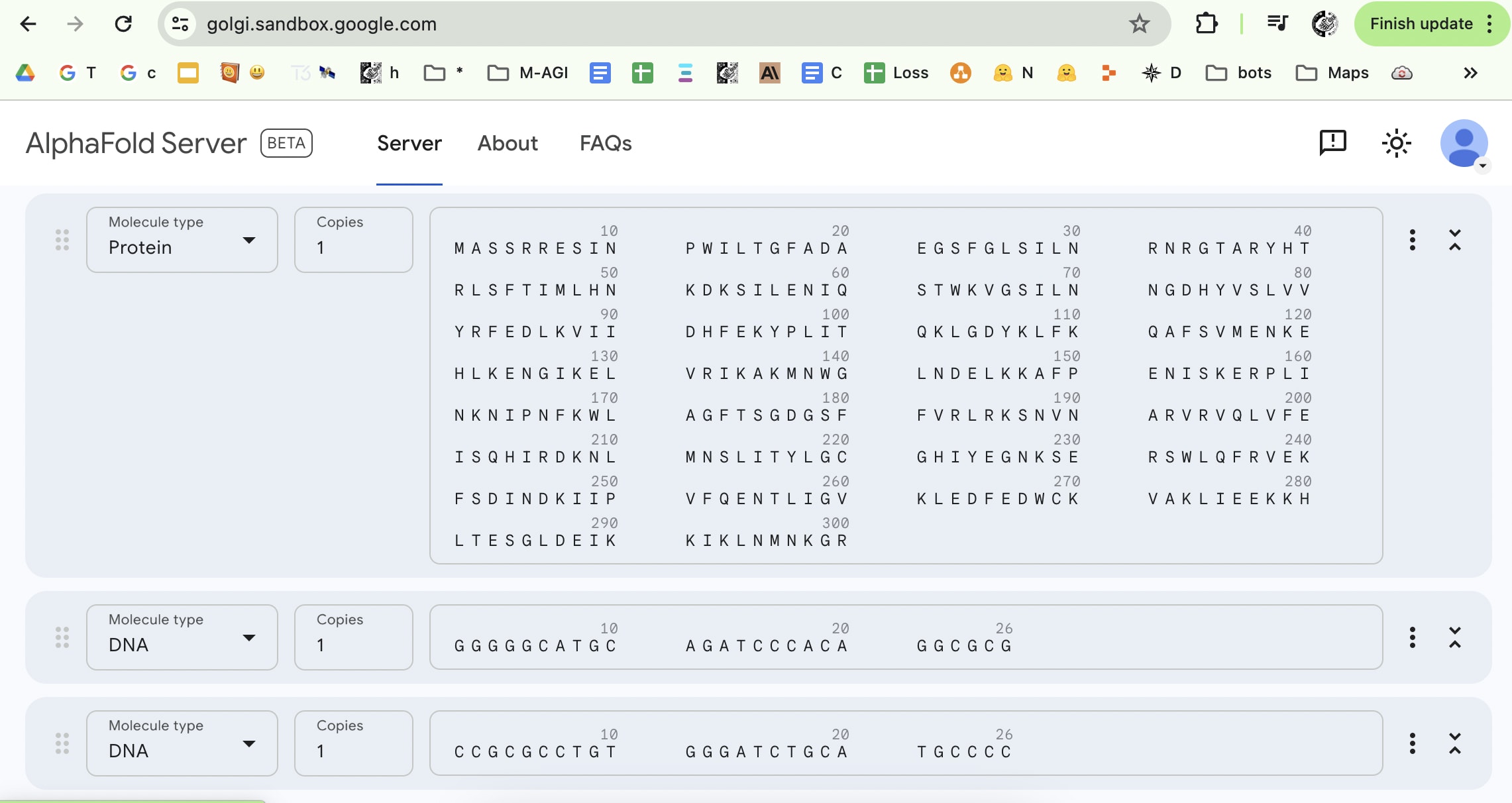
Task: Open three-dot menu for first DNA entity
Action: pyautogui.click(x=1412, y=637)
